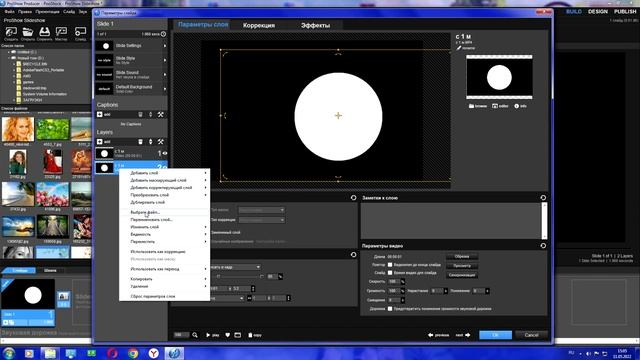
Task: Click the zoom magnifier icon below preview
Action: pos(195,335)
